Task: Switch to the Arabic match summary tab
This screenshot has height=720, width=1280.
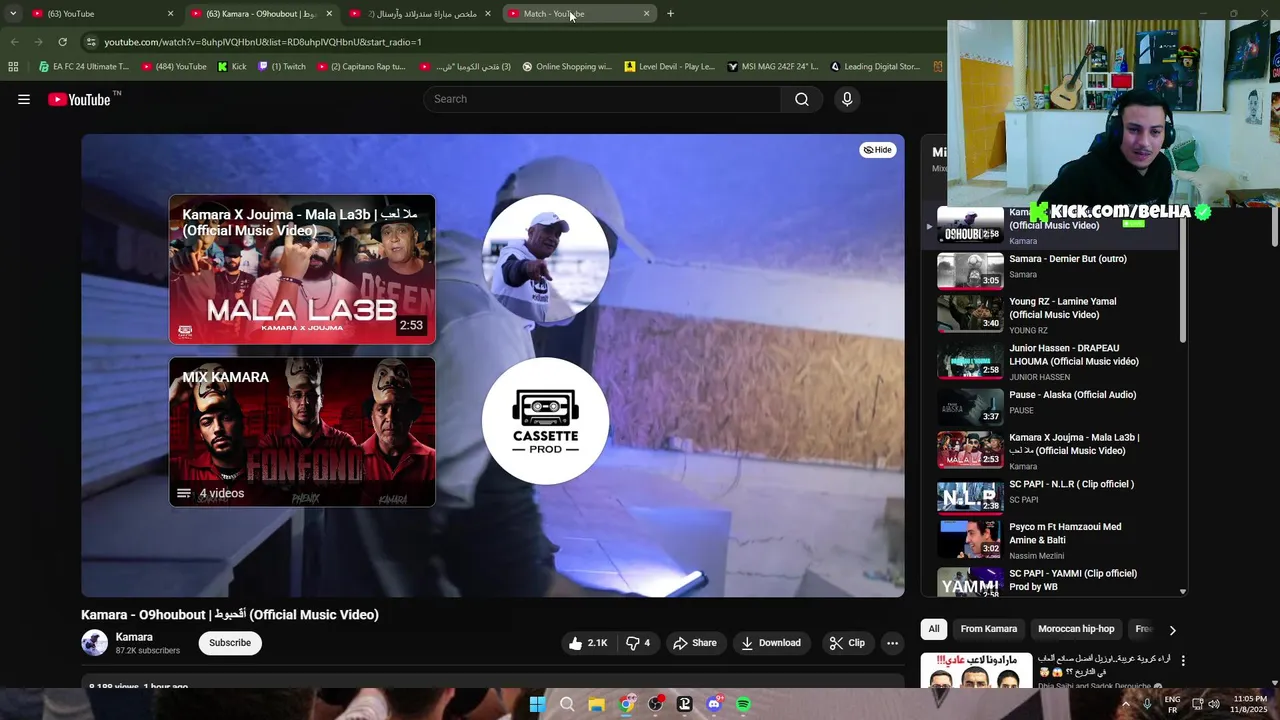Action: pyautogui.click(x=421, y=14)
